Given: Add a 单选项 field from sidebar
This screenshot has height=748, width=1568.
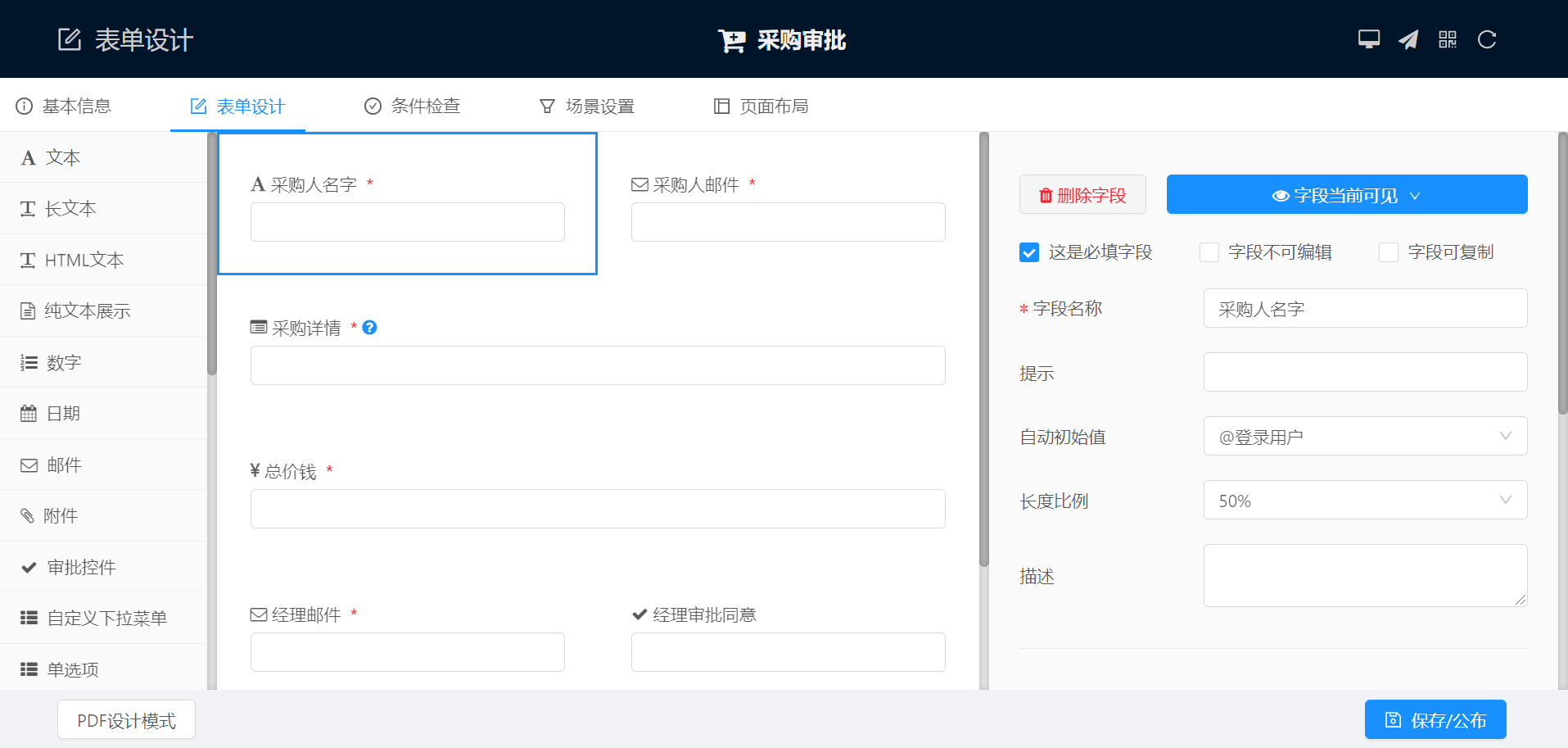Looking at the screenshot, I should pyautogui.click(x=103, y=668).
